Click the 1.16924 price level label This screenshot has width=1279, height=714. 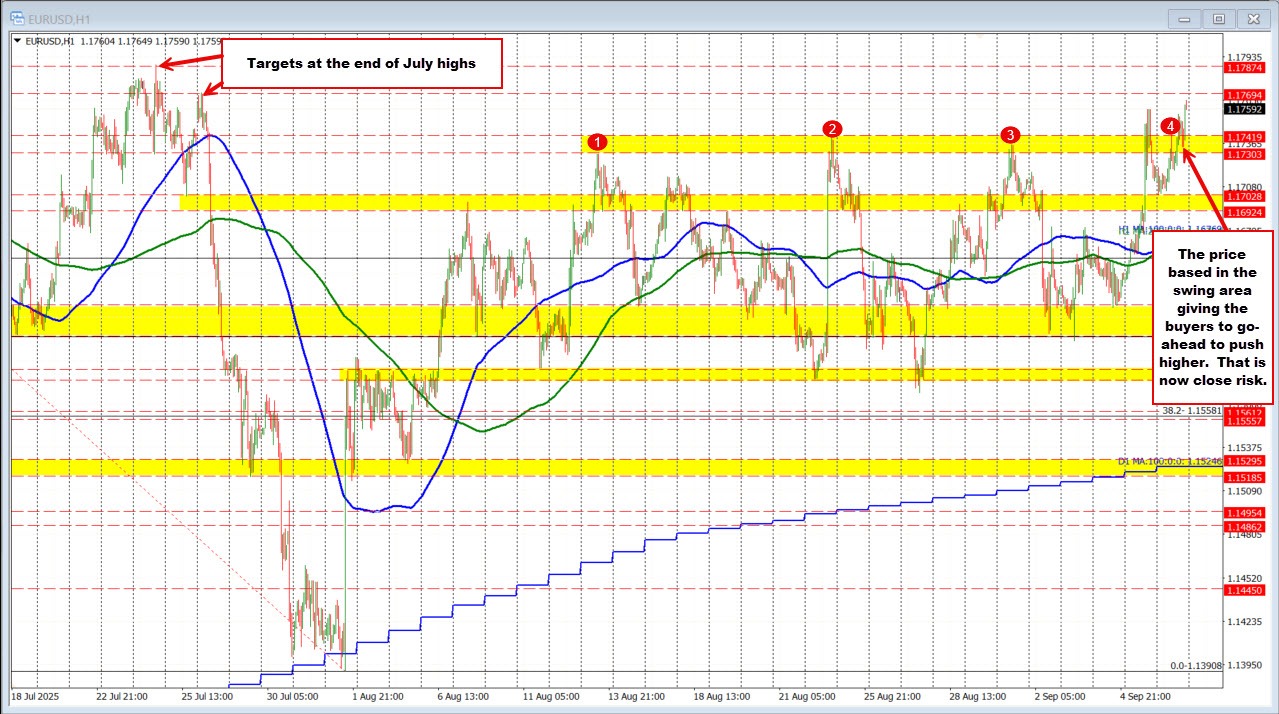pyautogui.click(x=1246, y=212)
